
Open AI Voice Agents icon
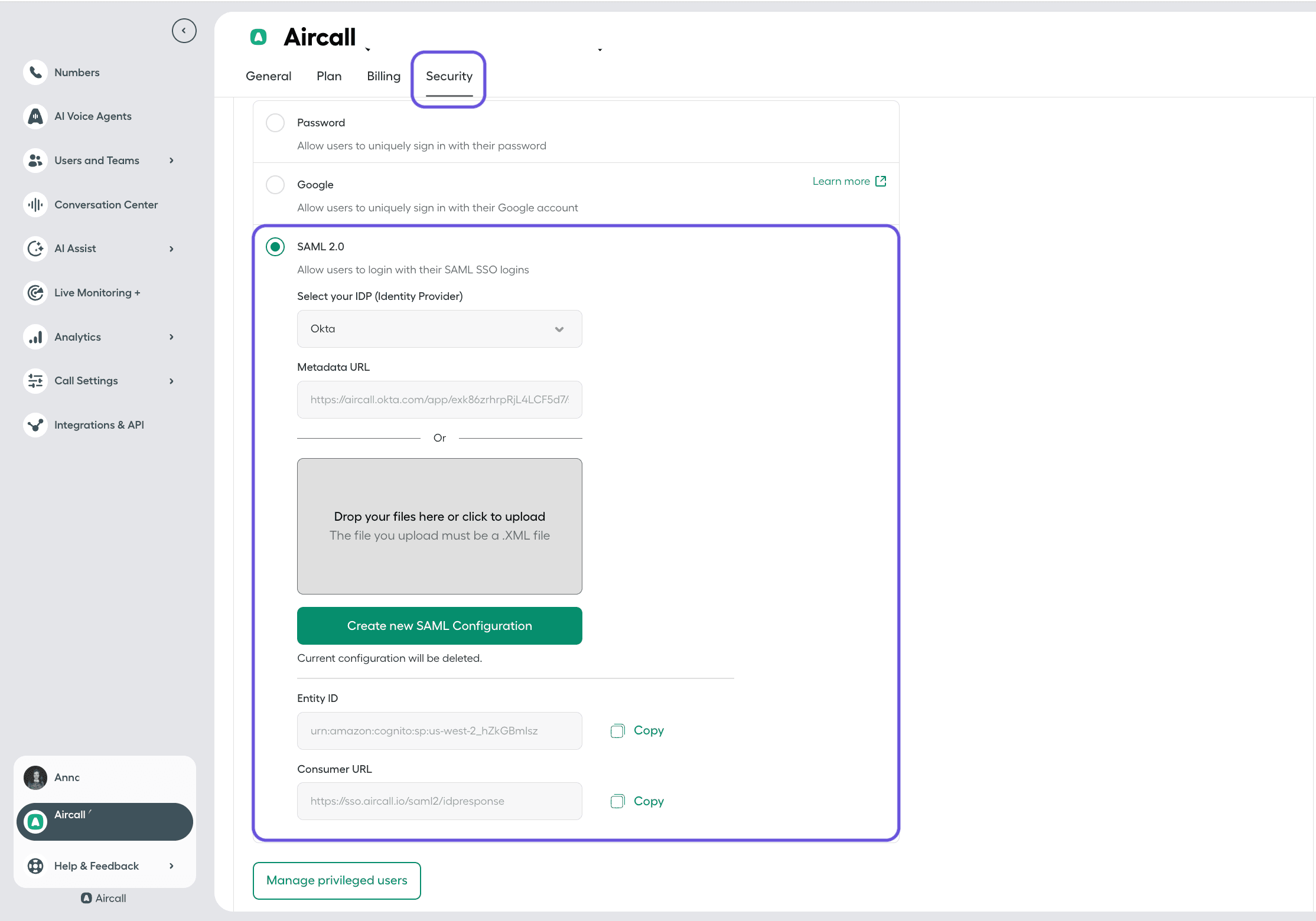35,116
